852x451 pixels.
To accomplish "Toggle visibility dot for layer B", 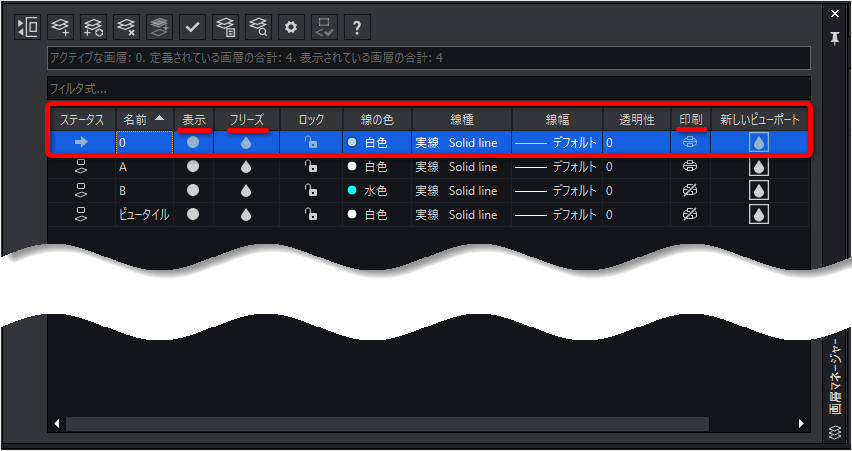I will (193, 190).
